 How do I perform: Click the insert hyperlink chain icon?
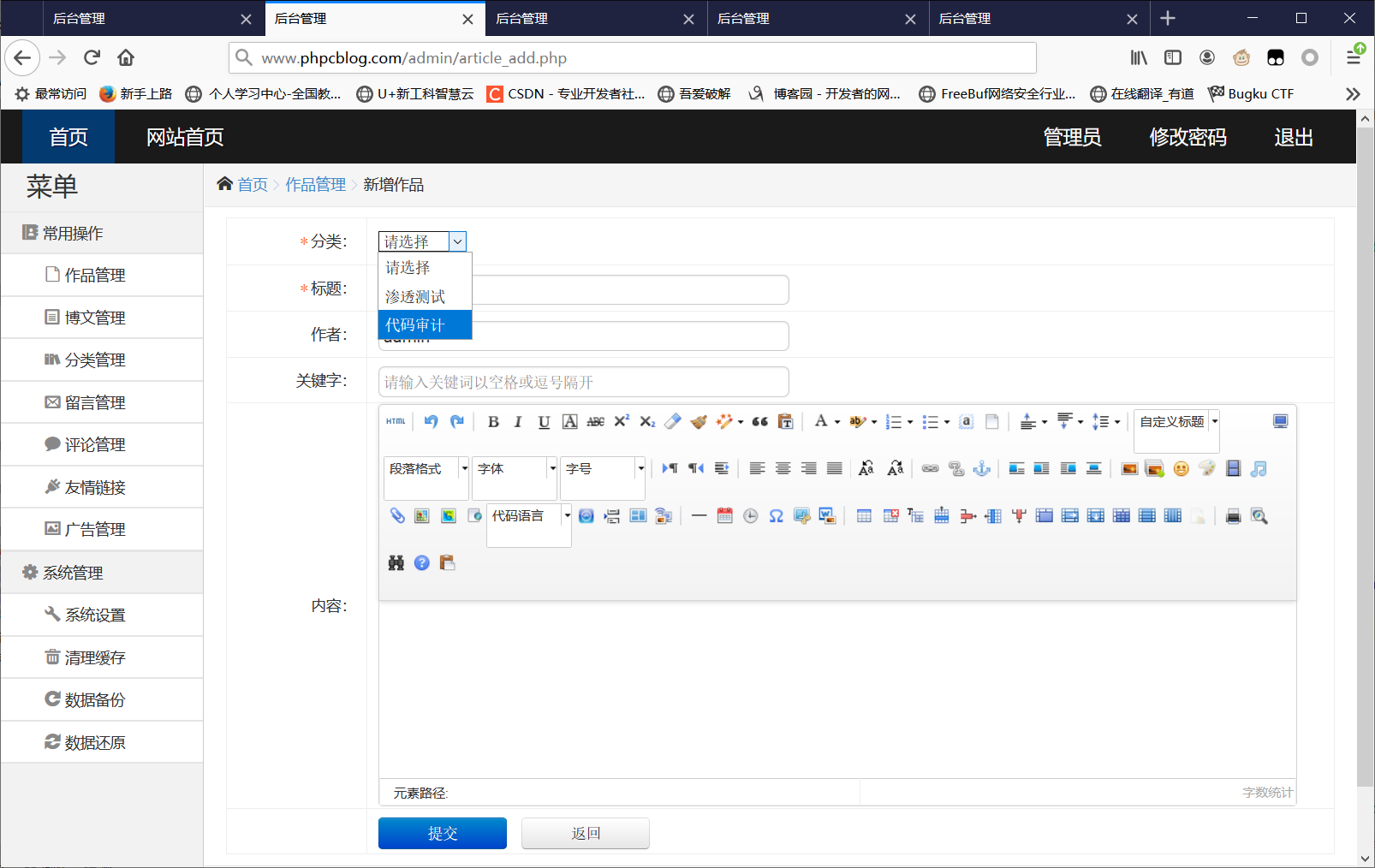931,468
